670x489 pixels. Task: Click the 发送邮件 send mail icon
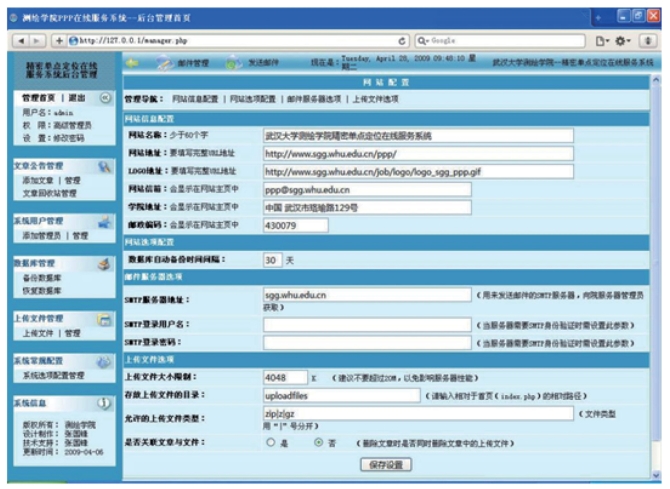[x=233, y=63]
